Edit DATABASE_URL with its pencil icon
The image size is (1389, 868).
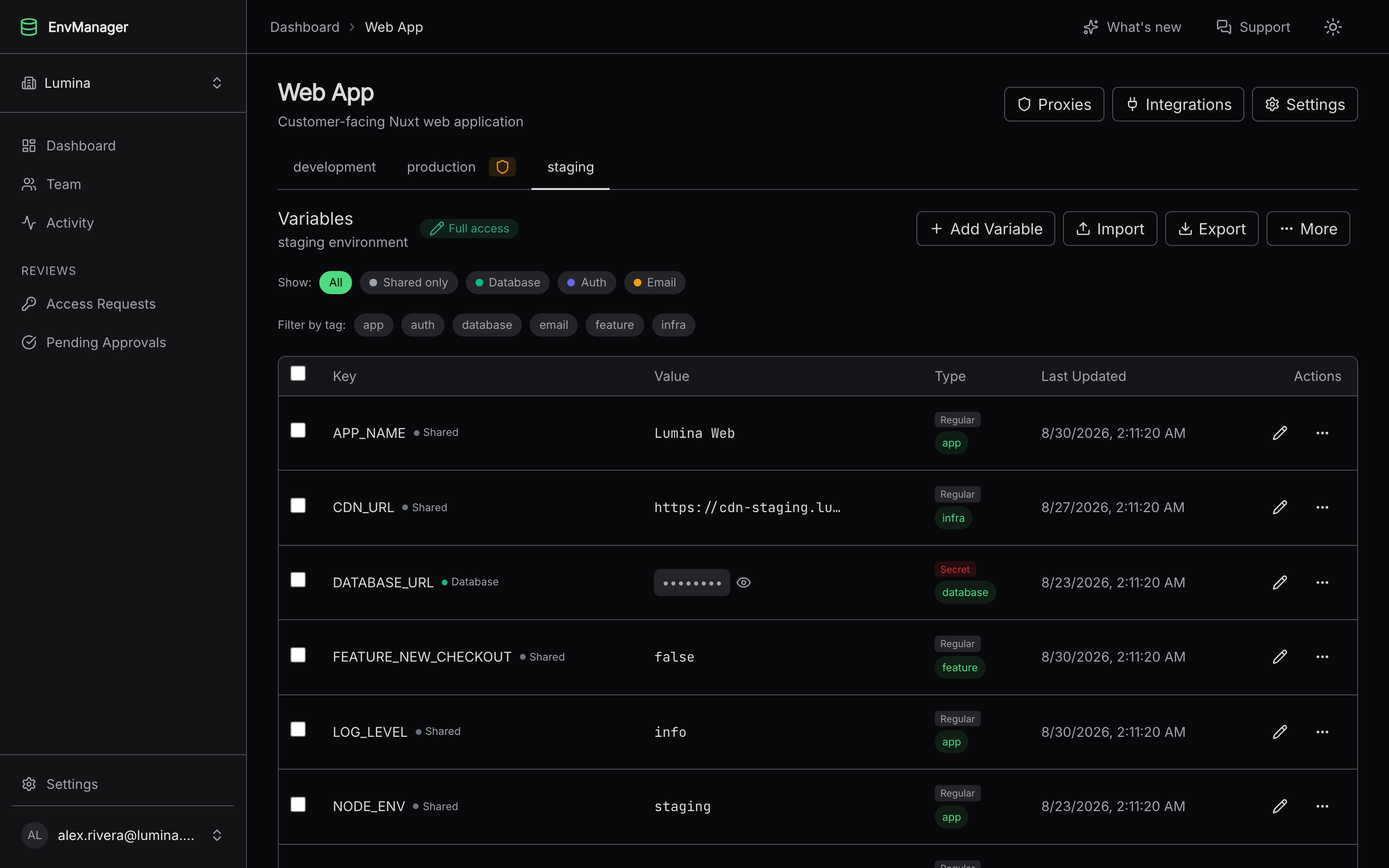click(x=1280, y=583)
